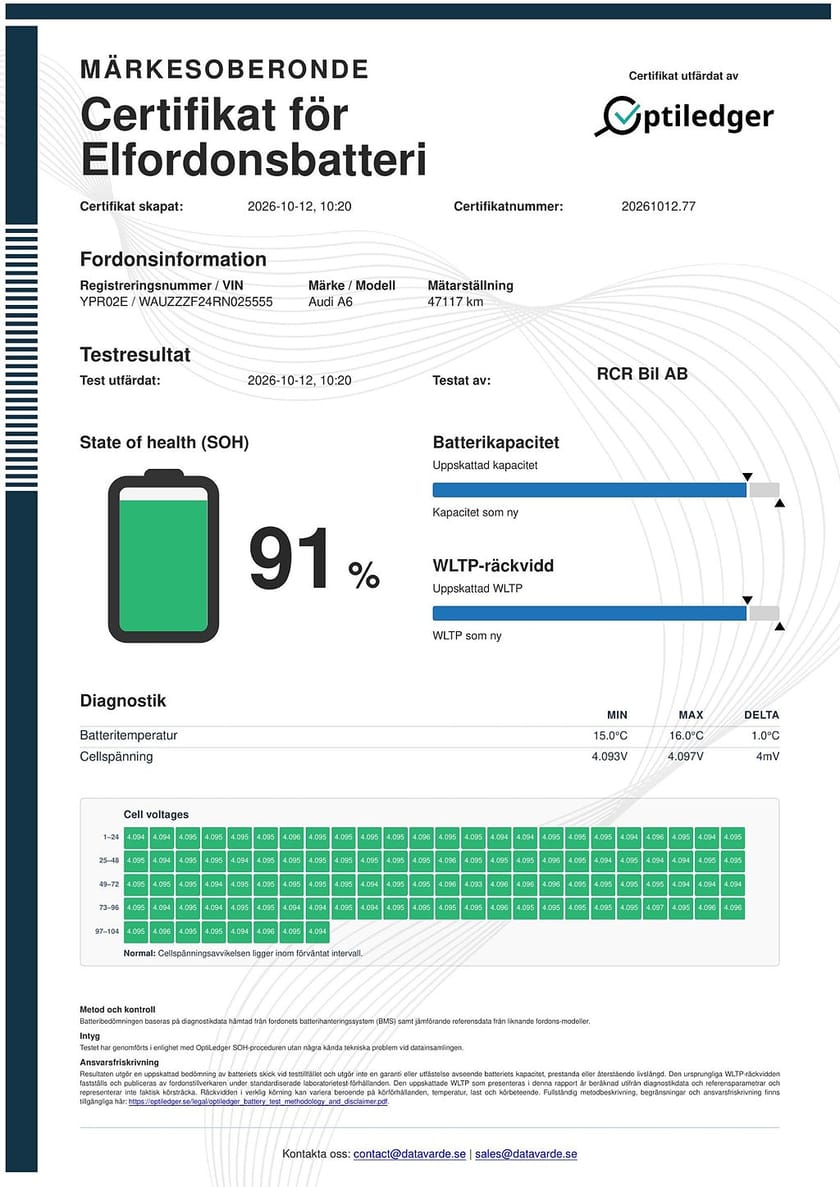Open the contact@datavarde.se email link
The image size is (840, 1187).
coord(409,1154)
